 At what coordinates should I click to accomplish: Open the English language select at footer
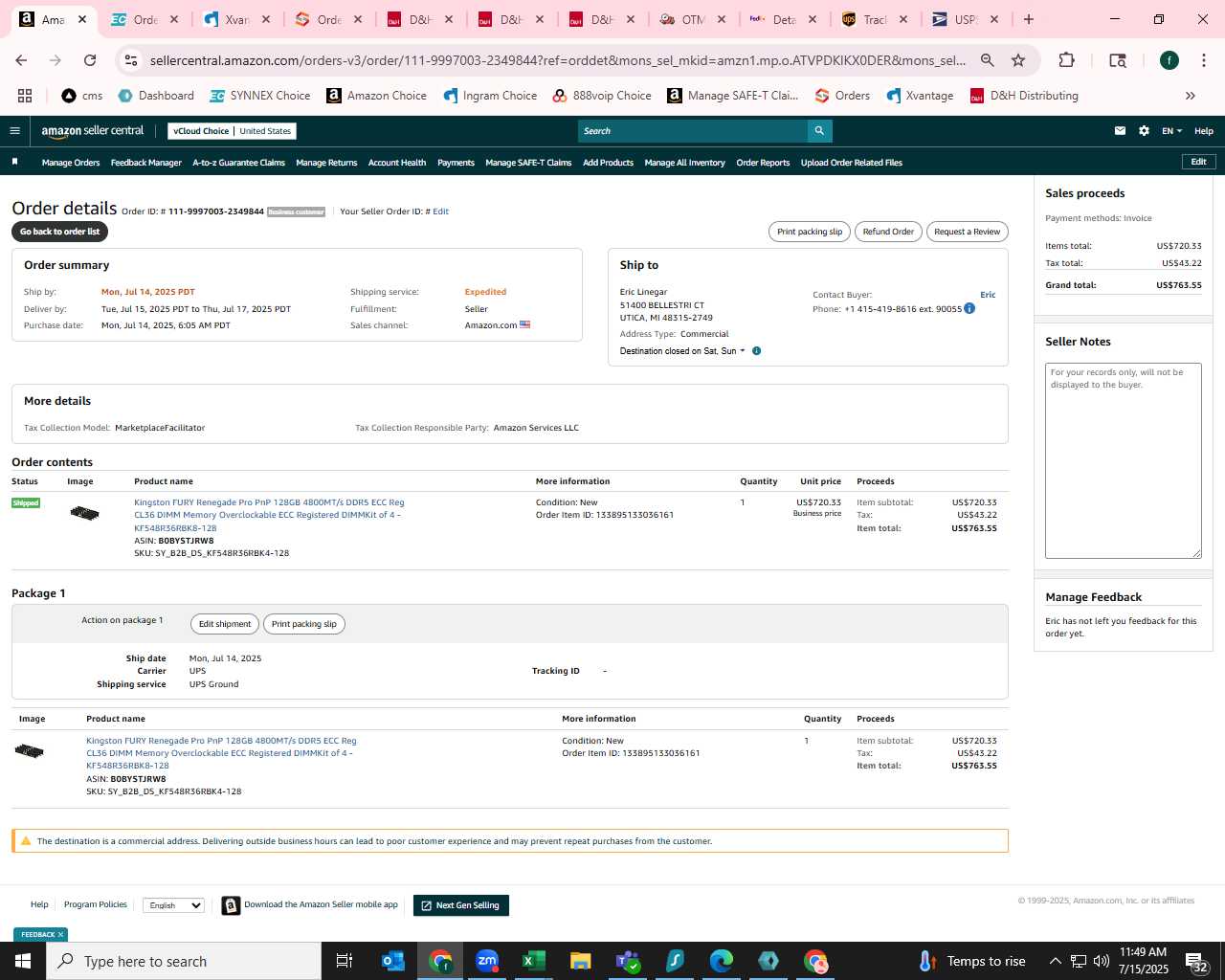[173, 905]
